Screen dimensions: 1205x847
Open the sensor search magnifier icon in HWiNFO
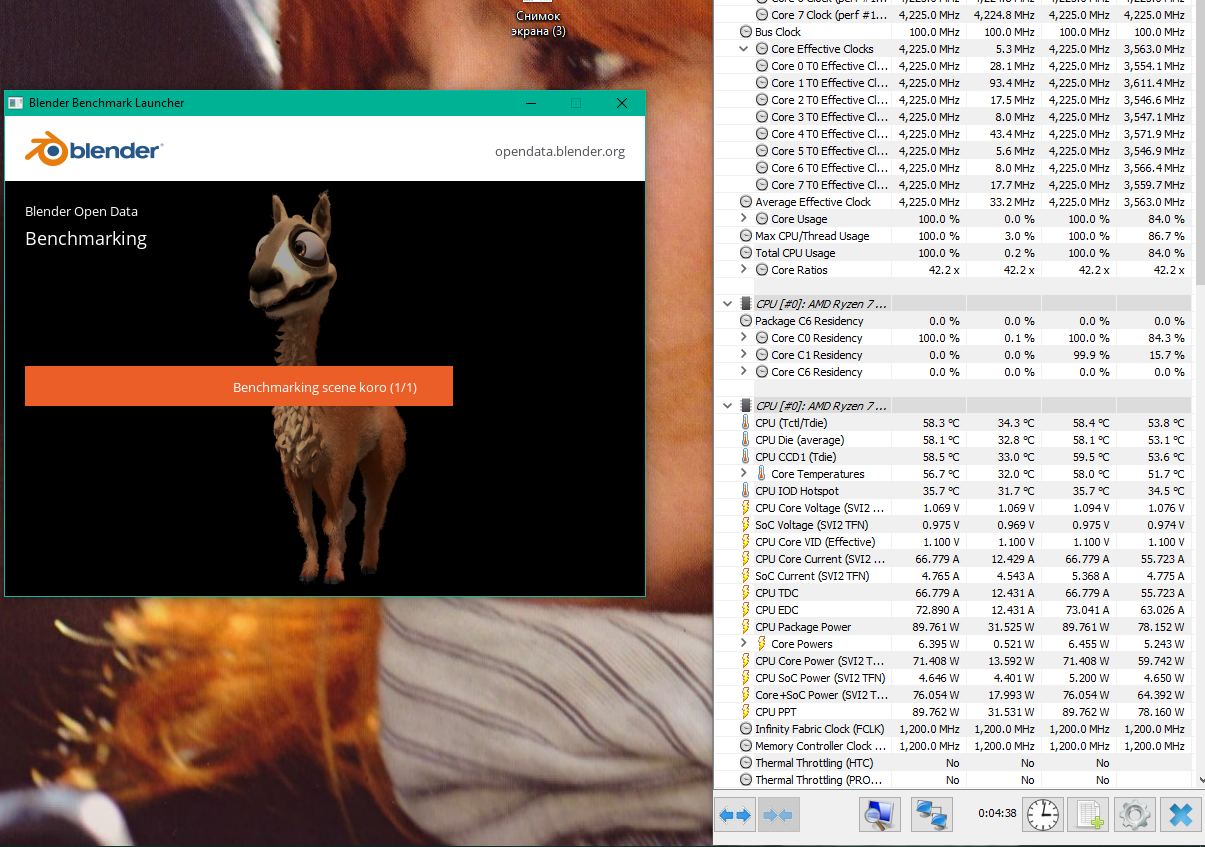[x=880, y=815]
